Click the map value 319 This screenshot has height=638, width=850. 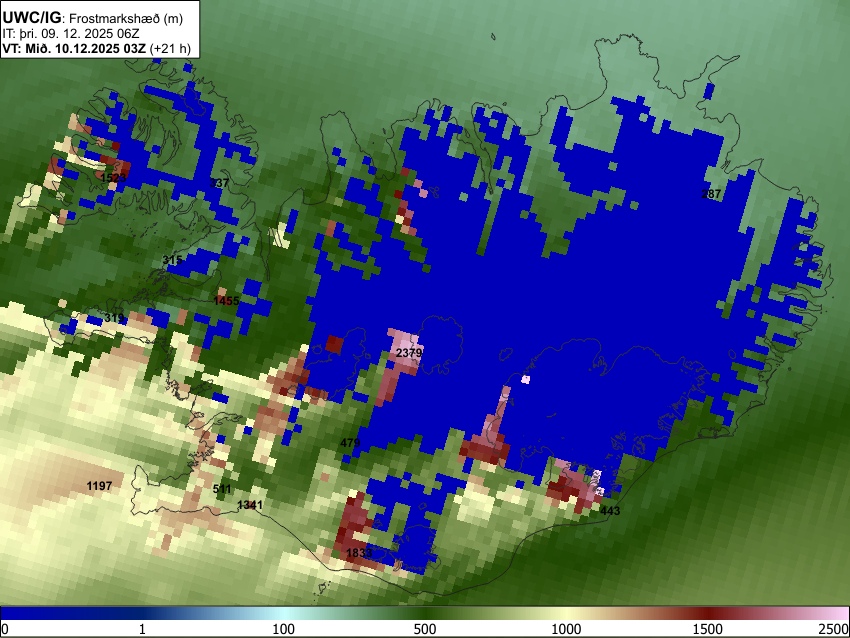click(x=114, y=318)
